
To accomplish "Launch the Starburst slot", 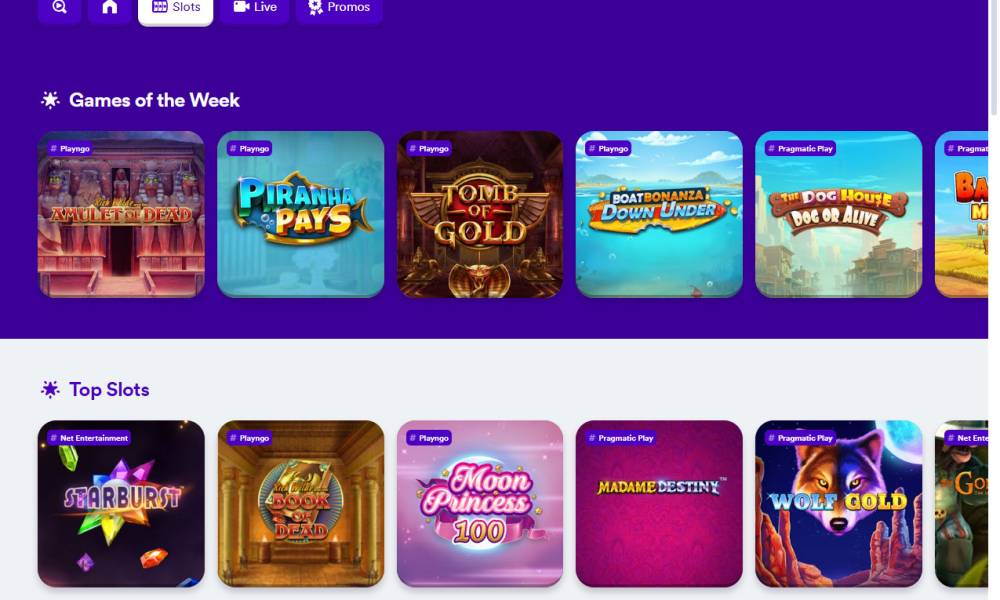I will [121, 504].
